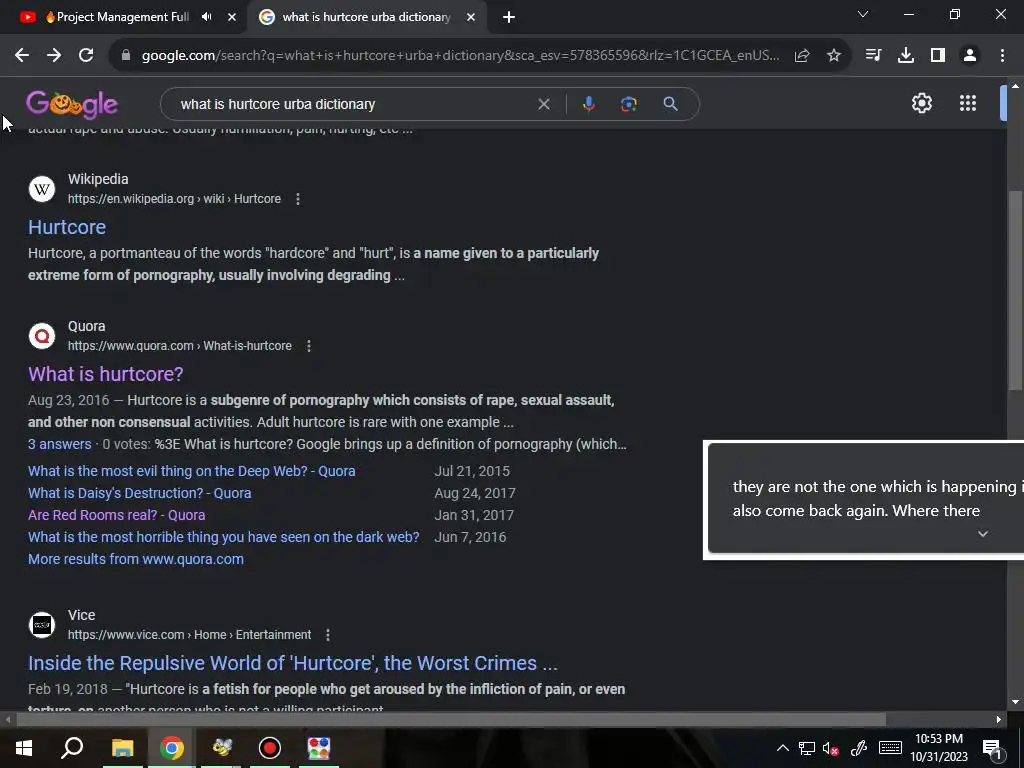Go forward with the browser forward arrow
1024x768 pixels.
(x=54, y=56)
